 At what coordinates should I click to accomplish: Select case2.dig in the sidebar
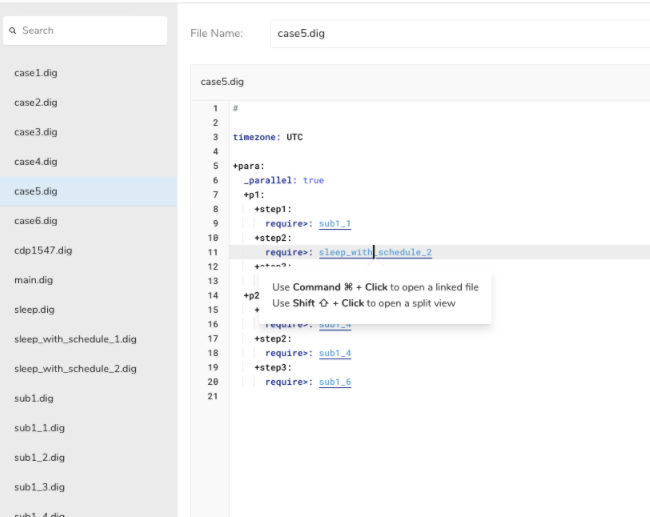coord(35,102)
